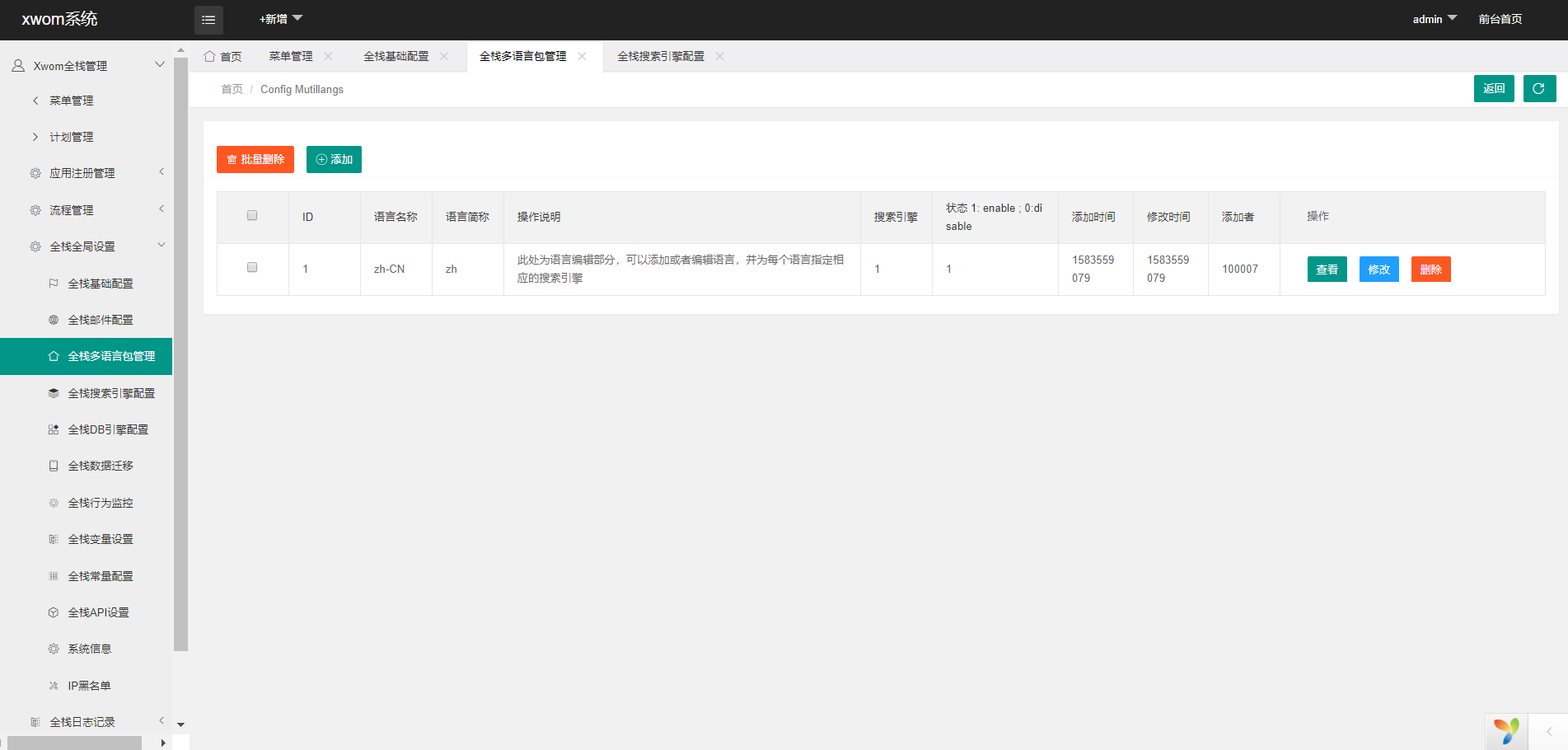This screenshot has height=750, width=1568.
Task: Click the grid icon of 全栈常量配置
Action: (x=54, y=576)
